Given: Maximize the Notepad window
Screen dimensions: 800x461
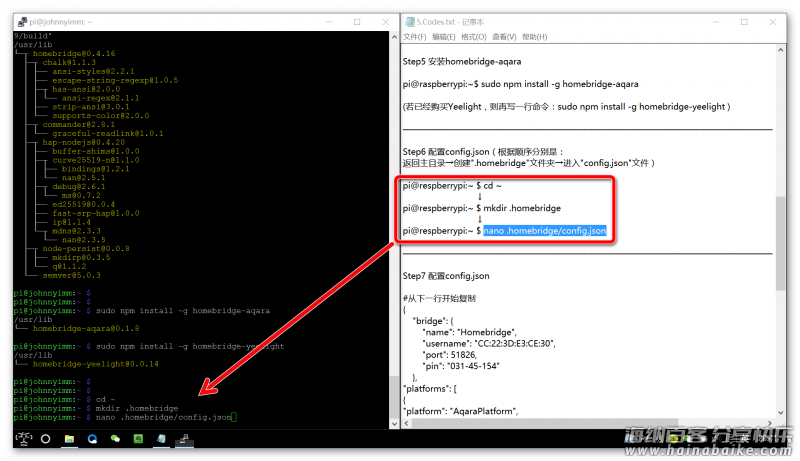Looking at the screenshot, I should coord(744,22).
